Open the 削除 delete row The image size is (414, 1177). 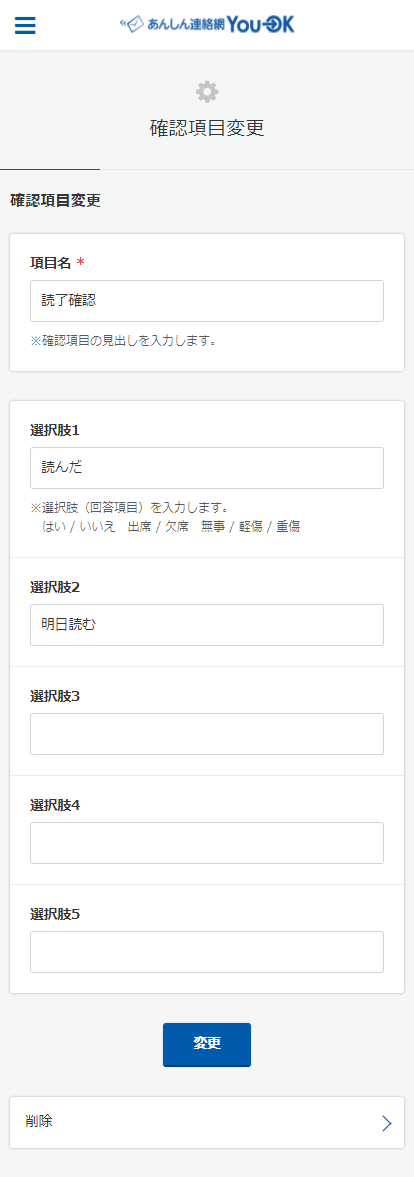click(x=207, y=1123)
